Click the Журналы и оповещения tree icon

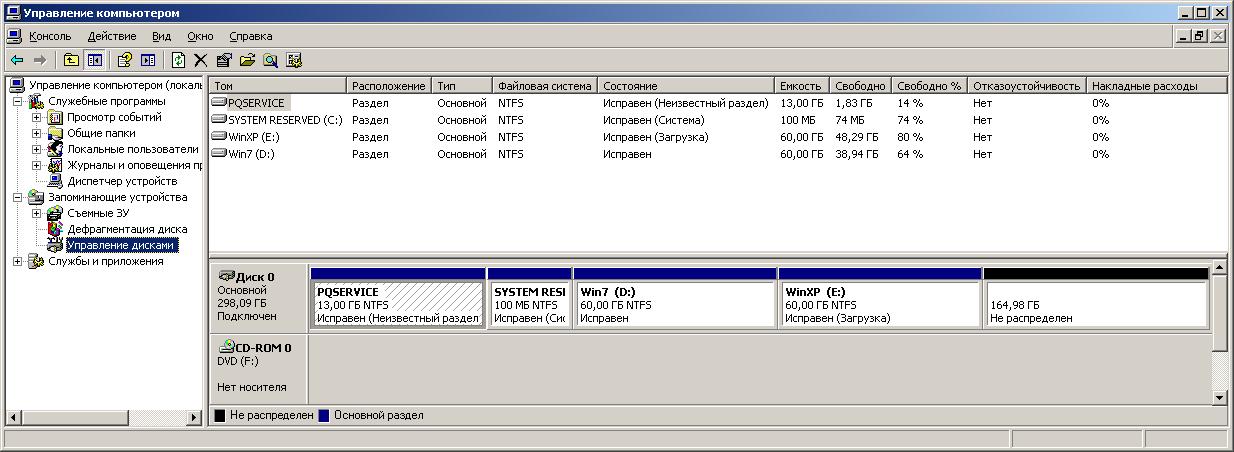[x=56, y=166]
